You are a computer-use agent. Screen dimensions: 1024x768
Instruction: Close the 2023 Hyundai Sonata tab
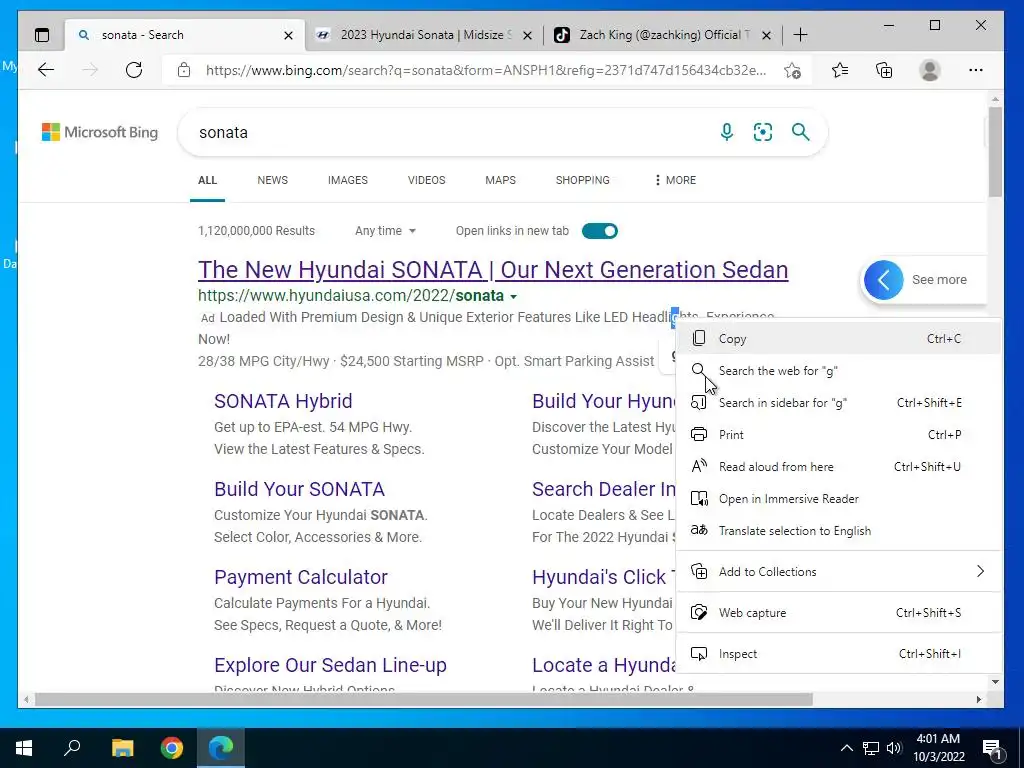(528, 35)
